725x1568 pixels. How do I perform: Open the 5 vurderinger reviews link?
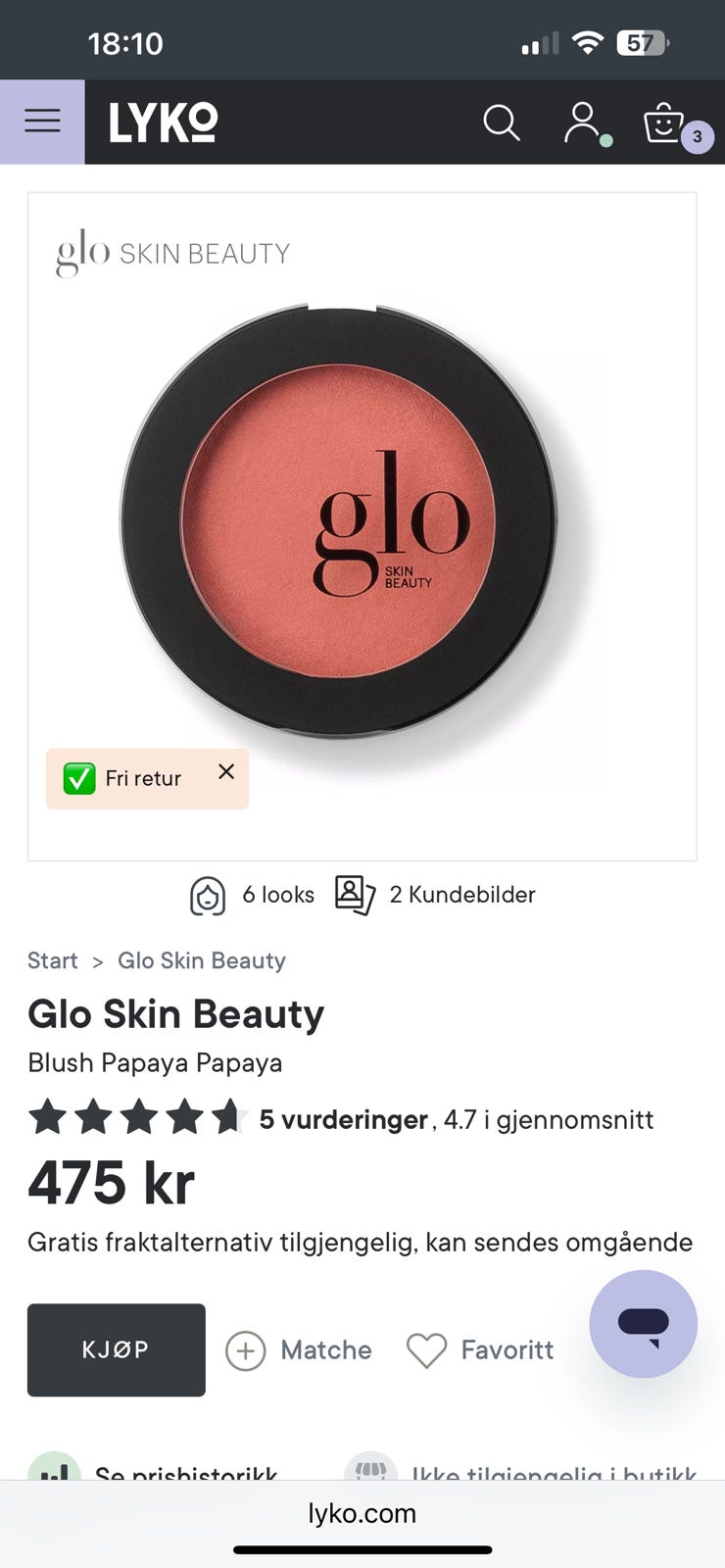coord(343,1120)
